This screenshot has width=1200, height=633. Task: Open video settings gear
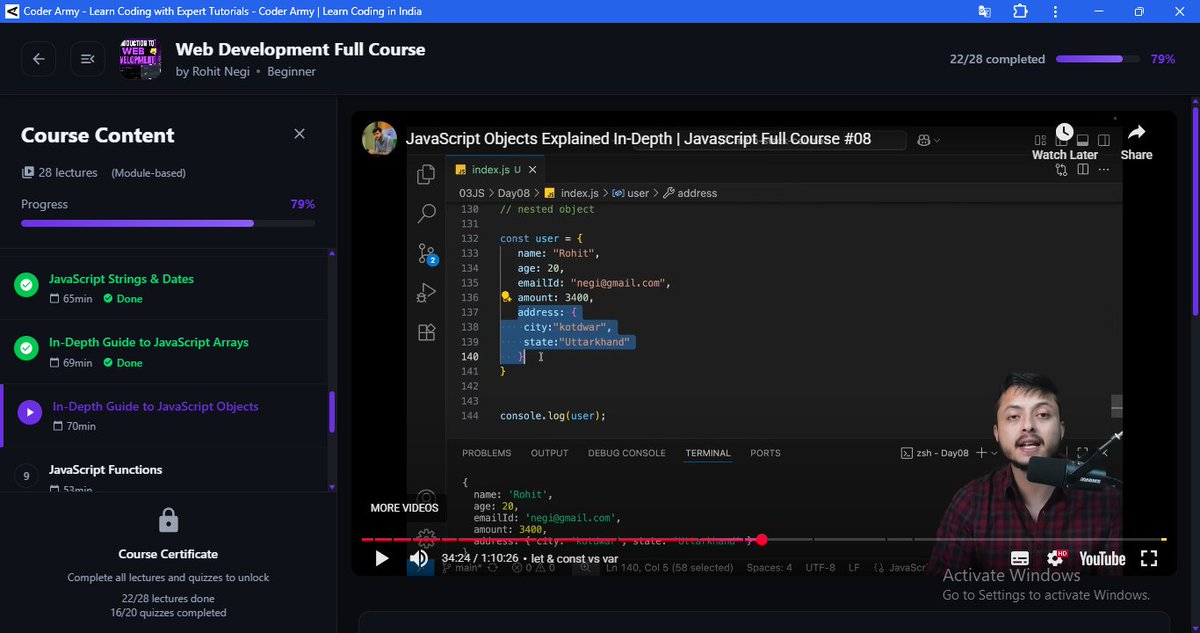[x=1055, y=558]
